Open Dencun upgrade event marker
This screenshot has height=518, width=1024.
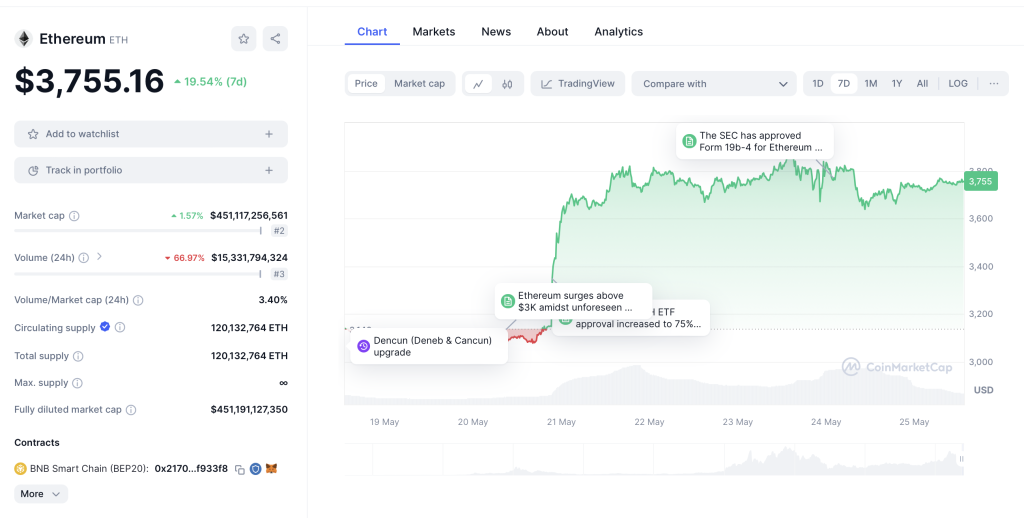428,346
